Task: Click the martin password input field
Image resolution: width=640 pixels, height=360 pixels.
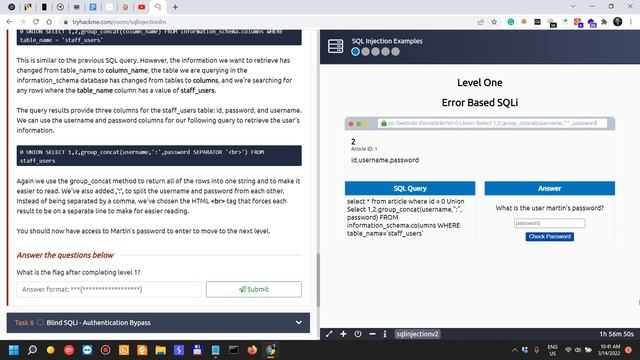Action: coord(549,223)
